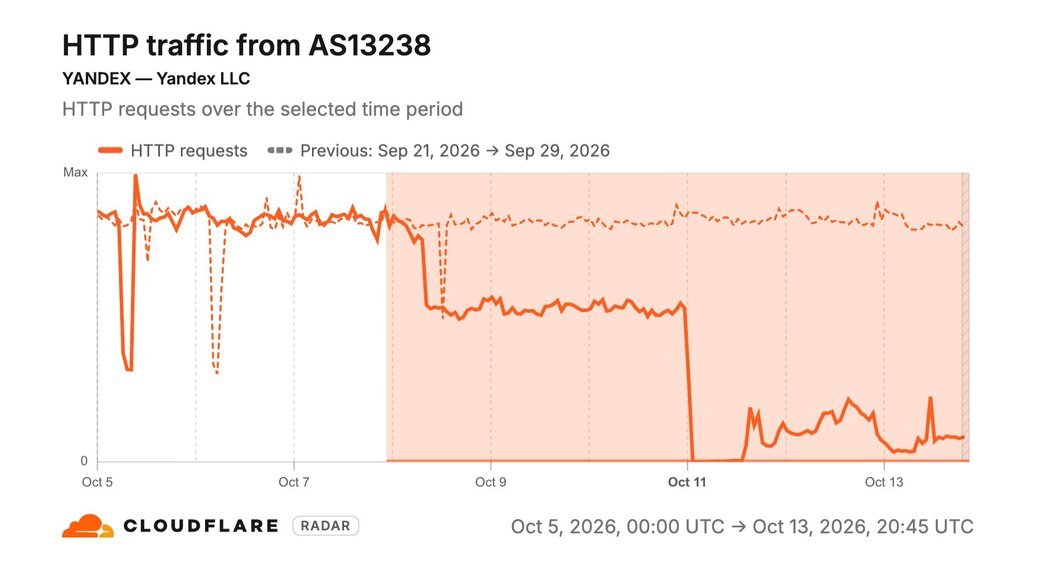Click the RADAR badge button
The height and width of the screenshot is (567, 1041).
tap(325, 526)
